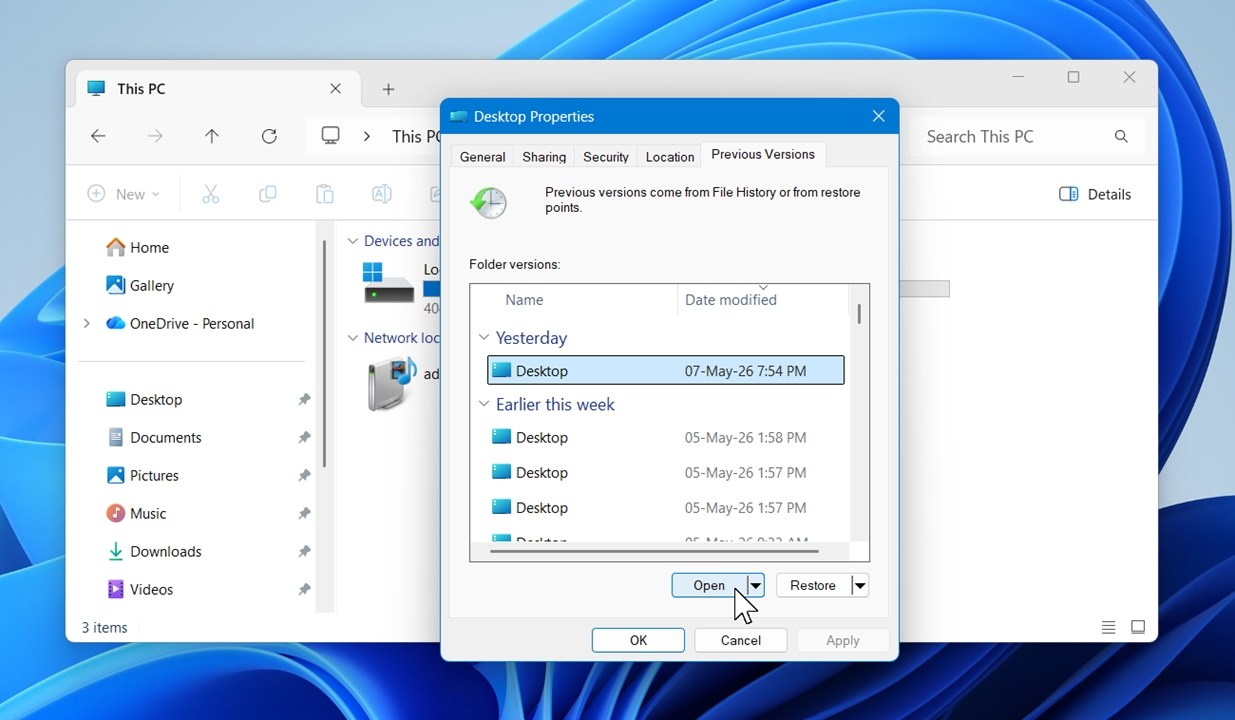
Task: Open Videos in the sidebar
Action: click(140, 589)
